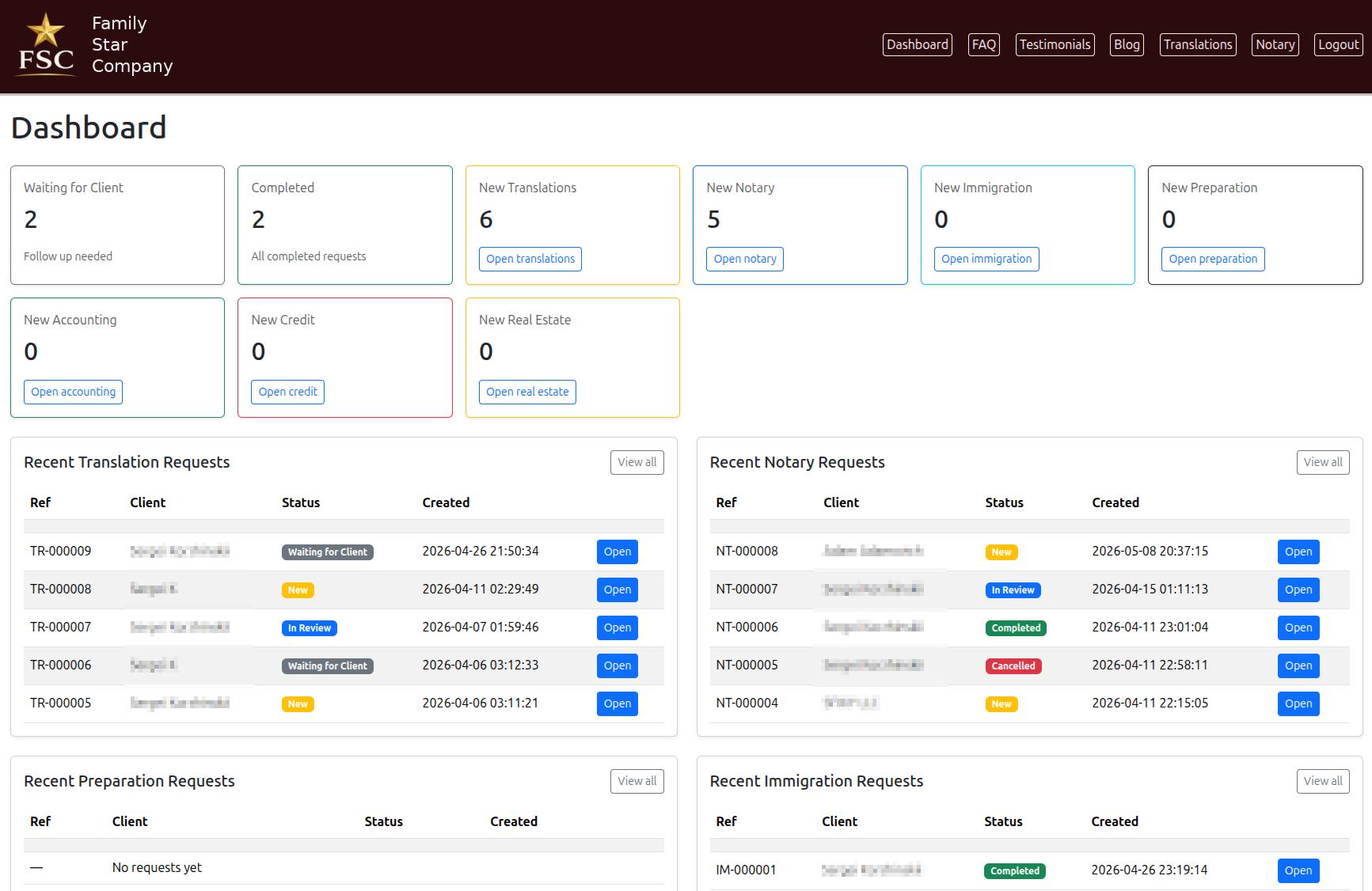Image resolution: width=1372 pixels, height=891 pixels.
Task: Open notary request NT-000008
Action: coord(1298,552)
